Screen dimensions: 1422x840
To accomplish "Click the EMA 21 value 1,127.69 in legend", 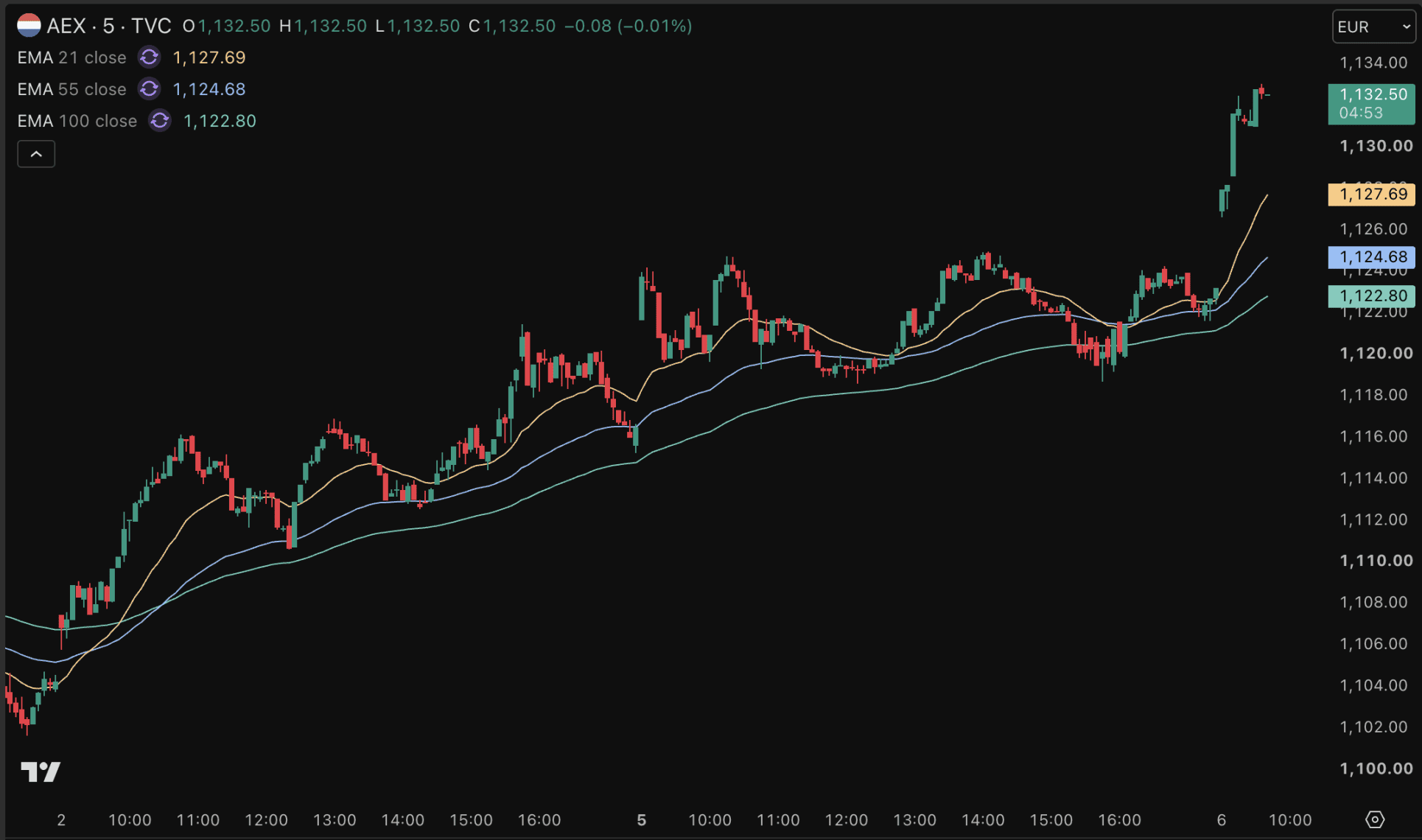I will 209,57.
